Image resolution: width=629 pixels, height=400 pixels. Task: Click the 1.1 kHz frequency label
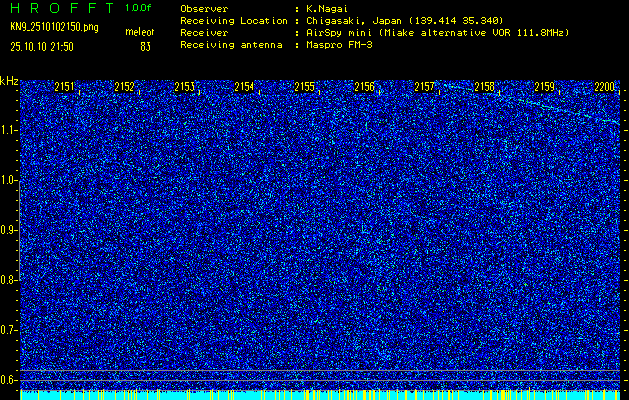click(x=9, y=130)
